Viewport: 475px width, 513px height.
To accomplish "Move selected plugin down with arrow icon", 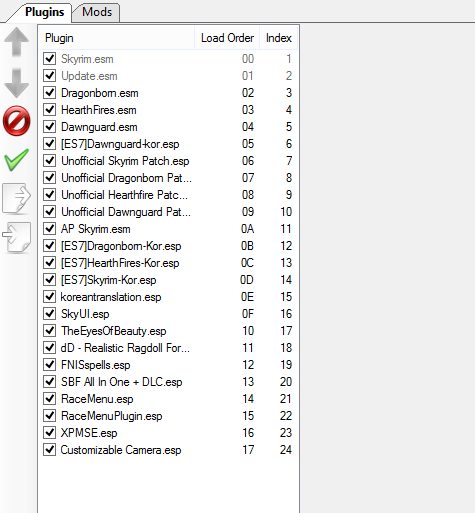I will (16, 83).
